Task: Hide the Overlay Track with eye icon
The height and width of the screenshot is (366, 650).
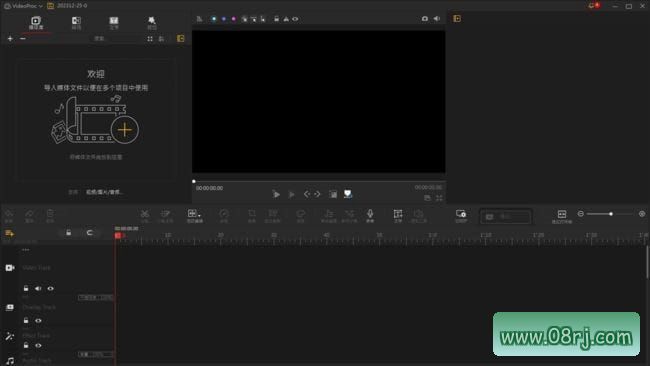Action: click(x=38, y=320)
